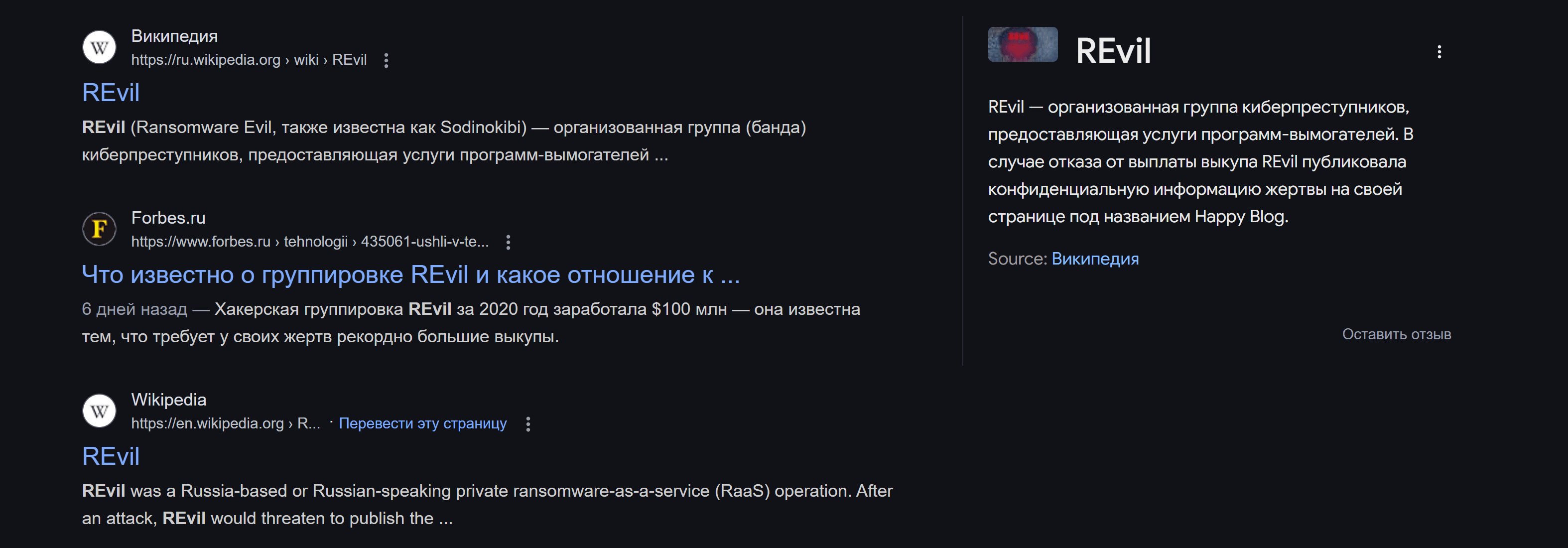Click 'Перевести эту страницу' translate link

click(422, 423)
